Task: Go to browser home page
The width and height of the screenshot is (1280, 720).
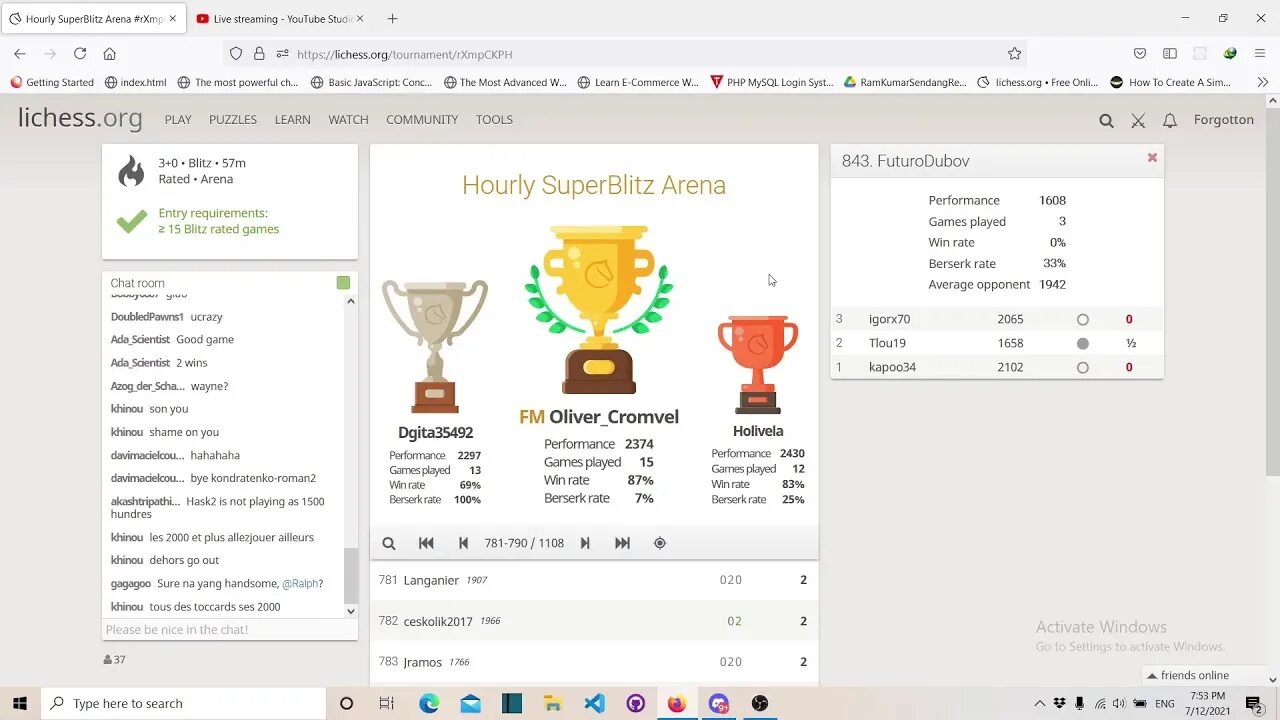Action: click(110, 54)
